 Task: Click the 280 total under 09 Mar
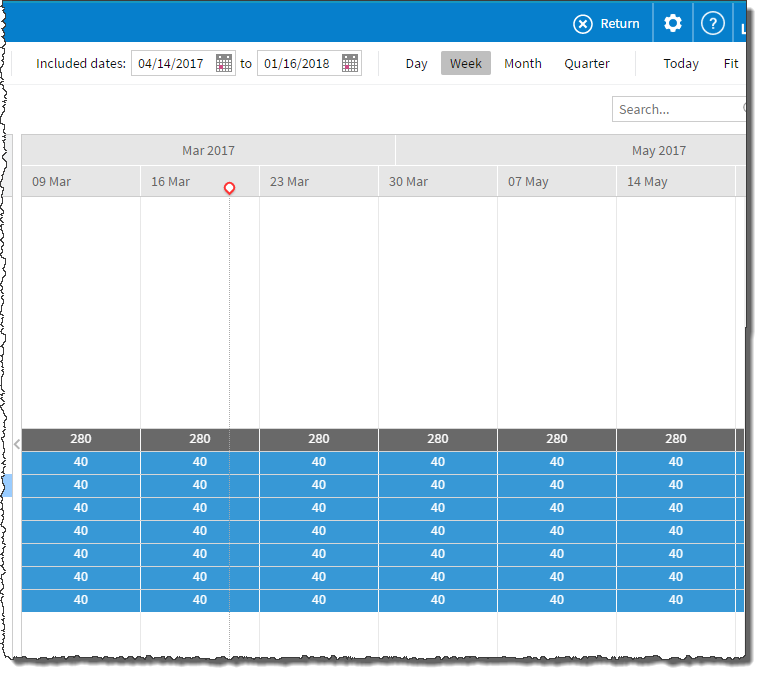click(81, 439)
